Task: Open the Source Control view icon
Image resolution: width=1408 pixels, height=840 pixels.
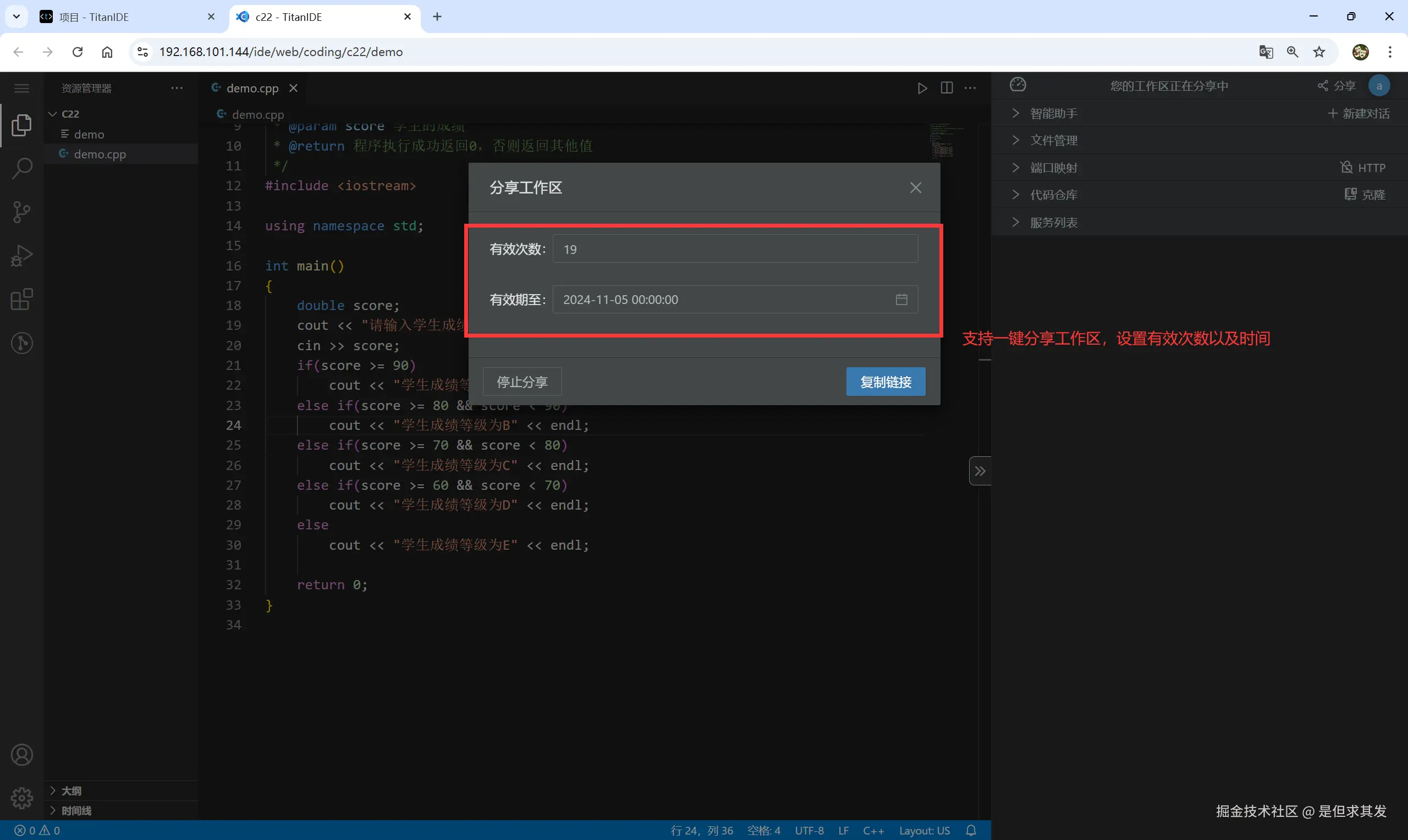Action: point(21,212)
